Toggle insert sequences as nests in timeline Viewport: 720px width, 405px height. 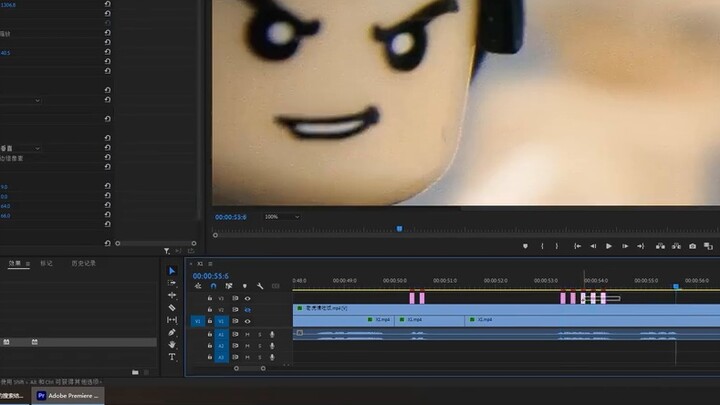[198, 286]
